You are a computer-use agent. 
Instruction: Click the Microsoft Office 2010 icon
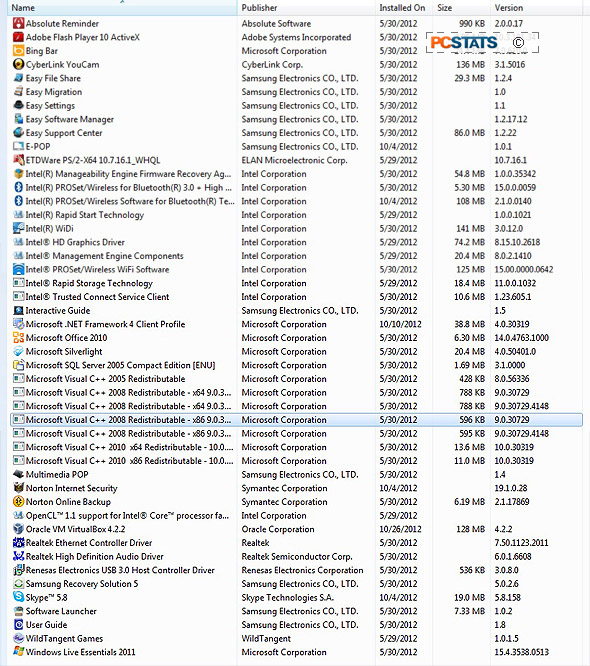pos(18,338)
